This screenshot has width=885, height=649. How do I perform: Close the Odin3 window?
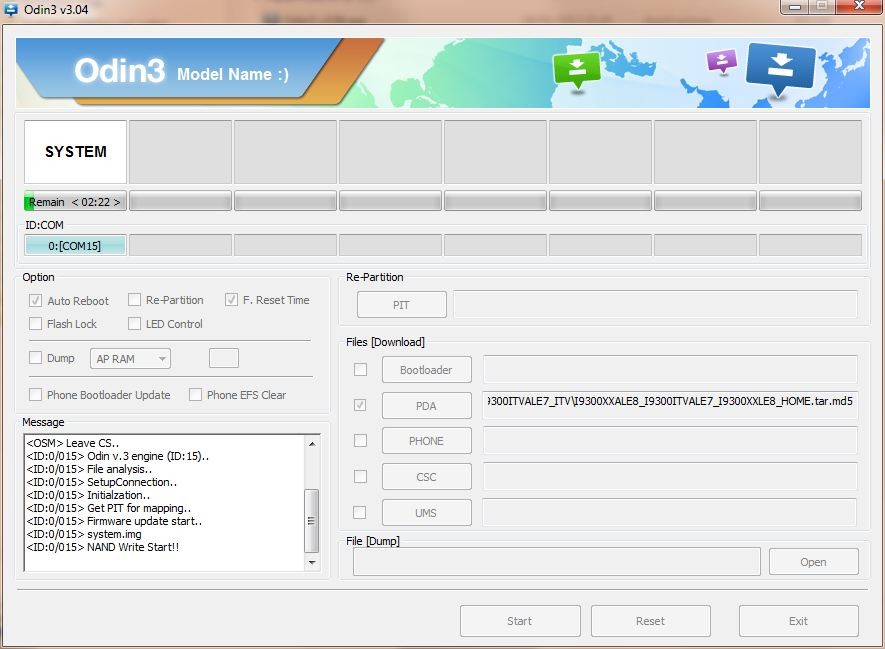point(859,6)
